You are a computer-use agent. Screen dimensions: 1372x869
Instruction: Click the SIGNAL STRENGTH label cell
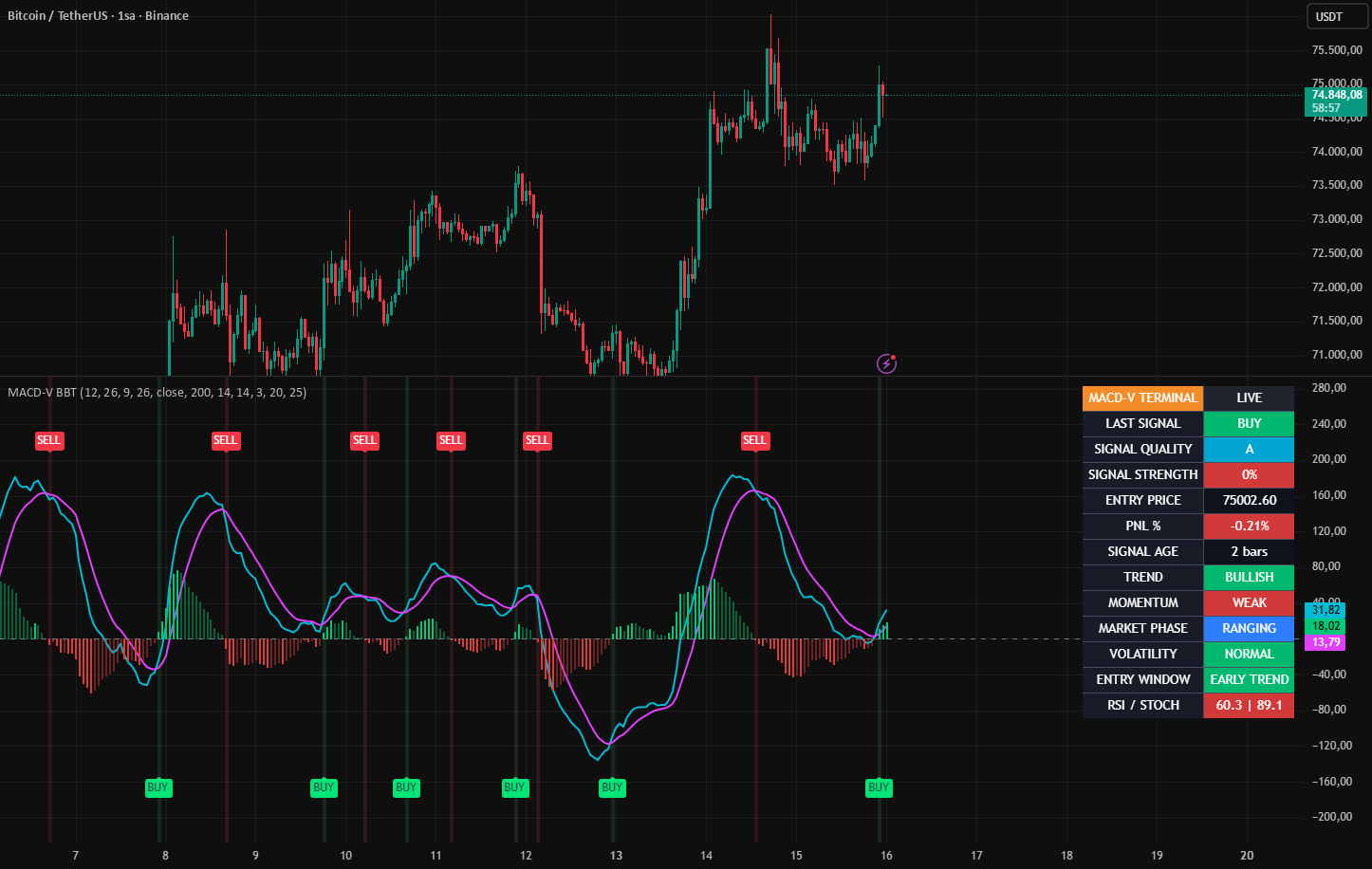pyautogui.click(x=1142, y=475)
